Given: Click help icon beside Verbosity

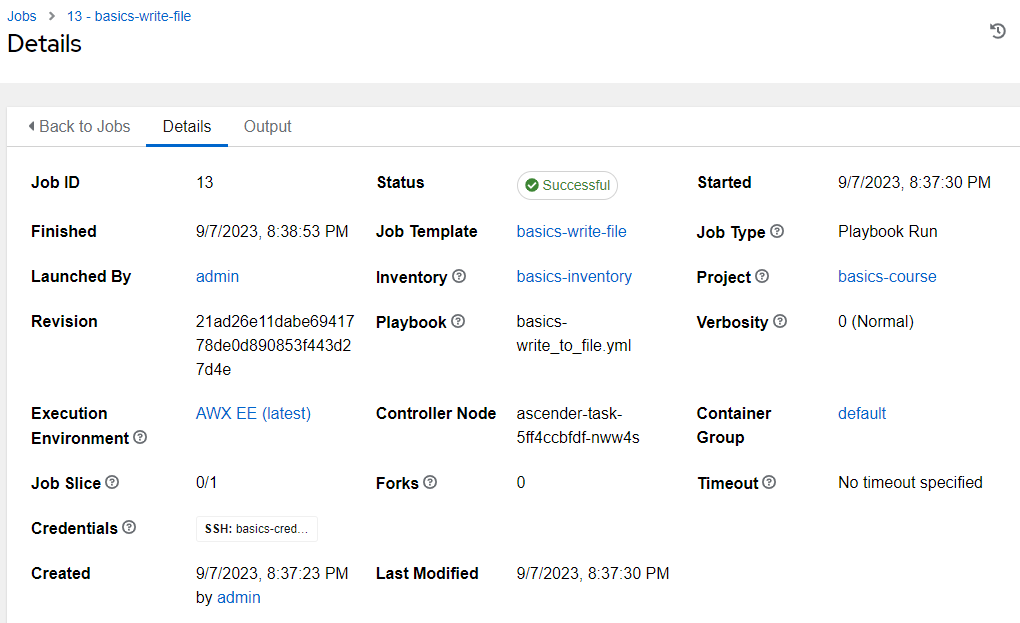Looking at the screenshot, I should (x=780, y=321).
